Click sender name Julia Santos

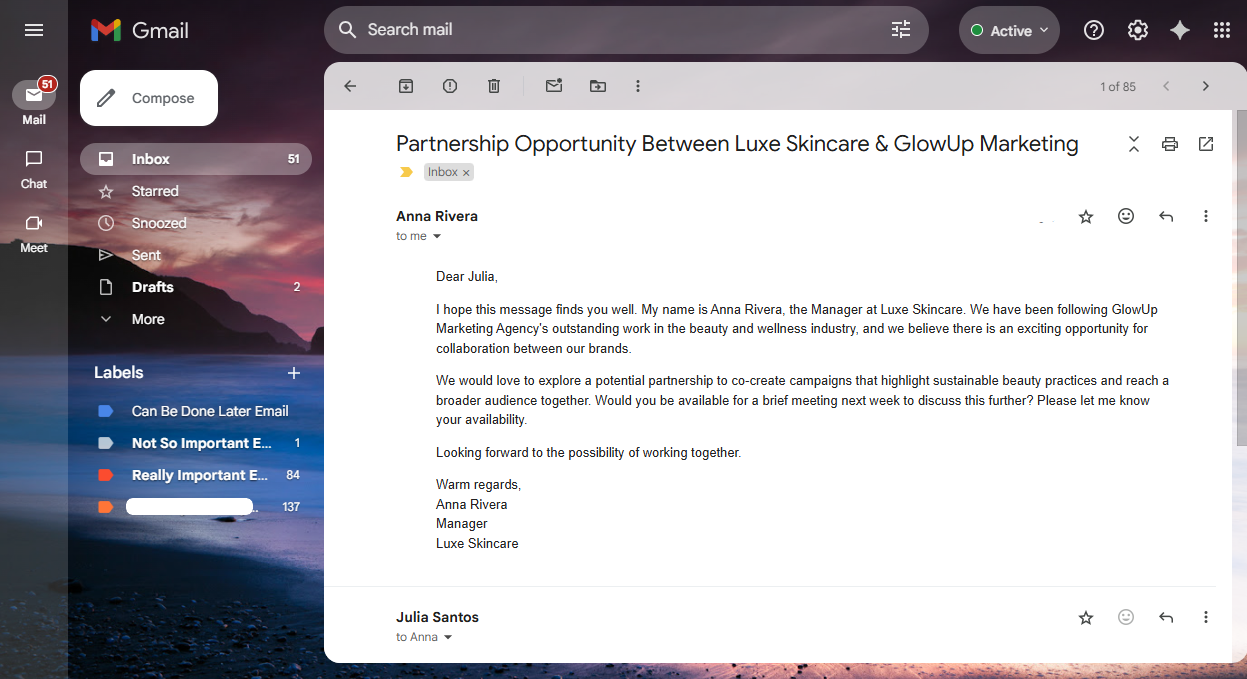pyautogui.click(x=437, y=617)
